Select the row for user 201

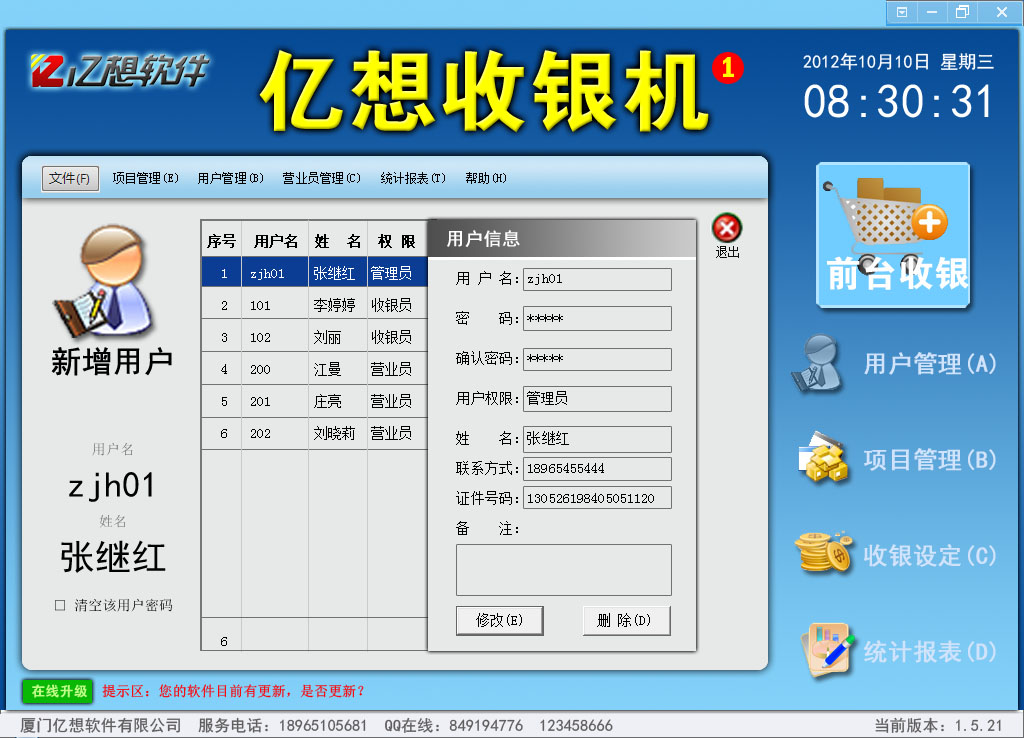315,401
